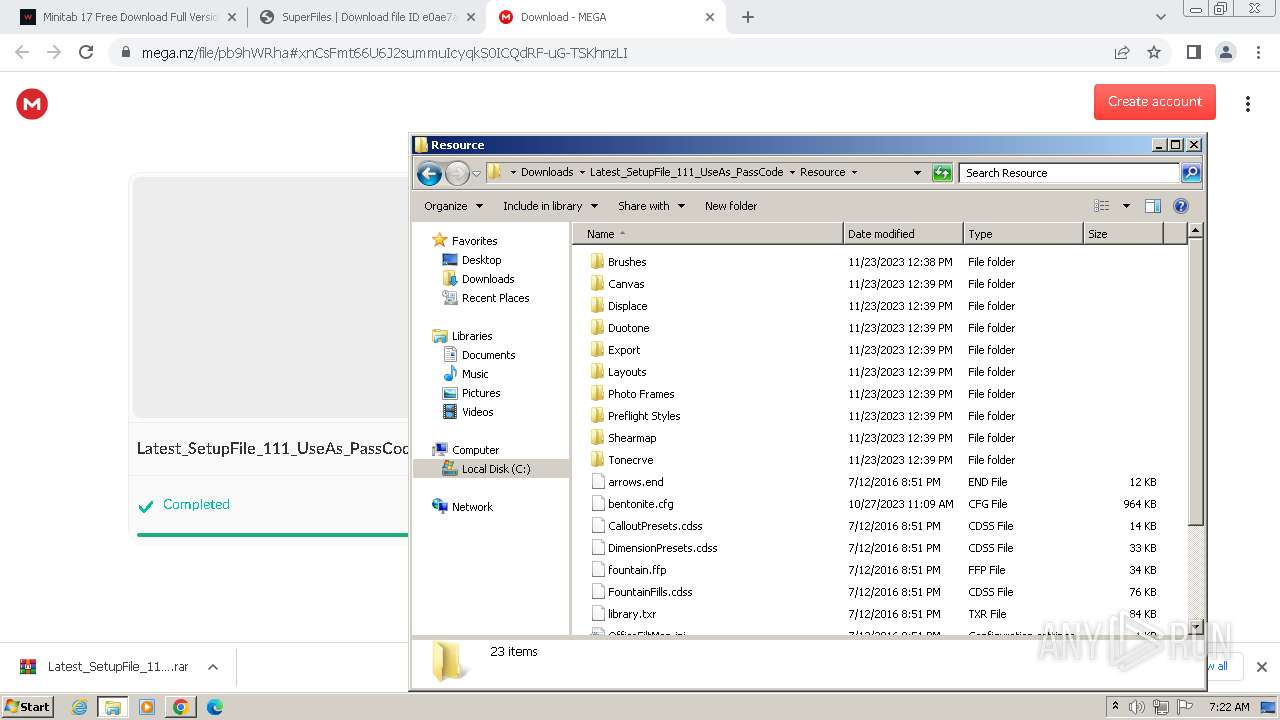
Task: Click Search Resource input field
Action: [1069, 173]
